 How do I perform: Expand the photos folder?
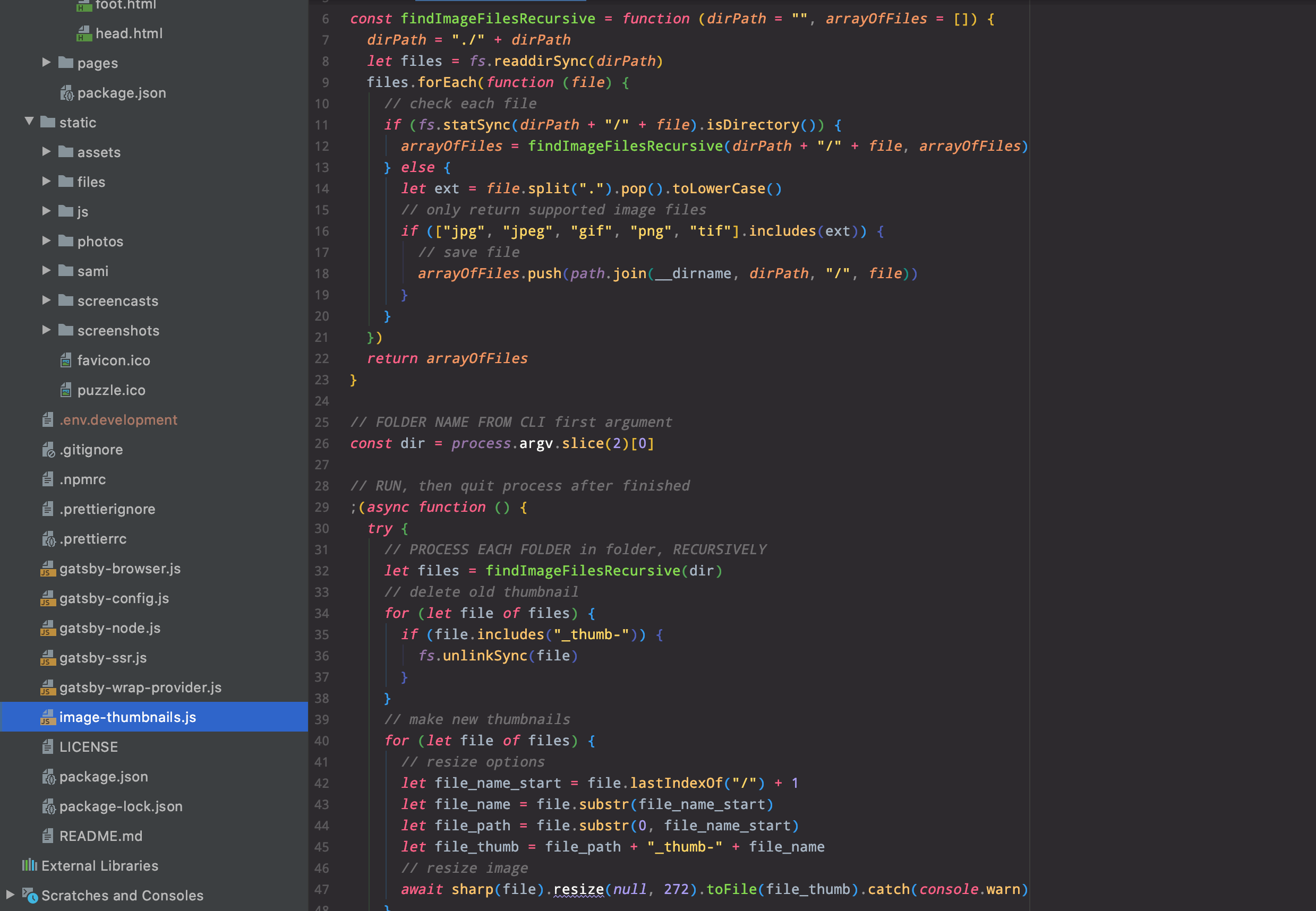(x=47, y=241)
